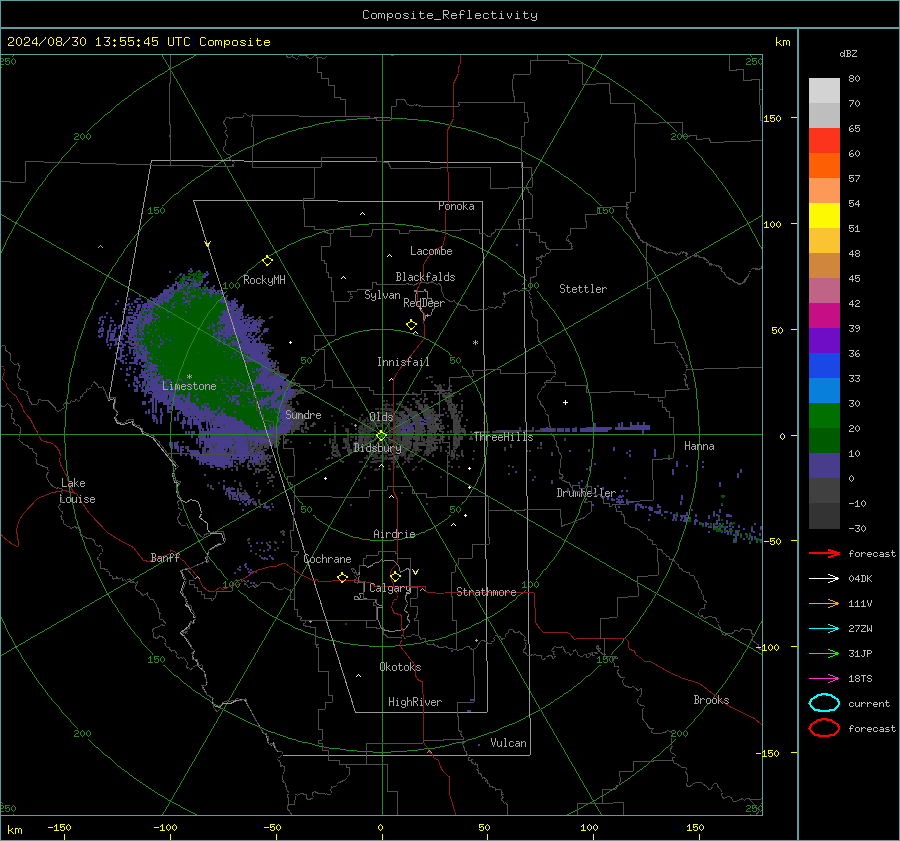This screenshot has width=900, height=841.
Task: Click the Hanna label
Action: pos(699,446)
